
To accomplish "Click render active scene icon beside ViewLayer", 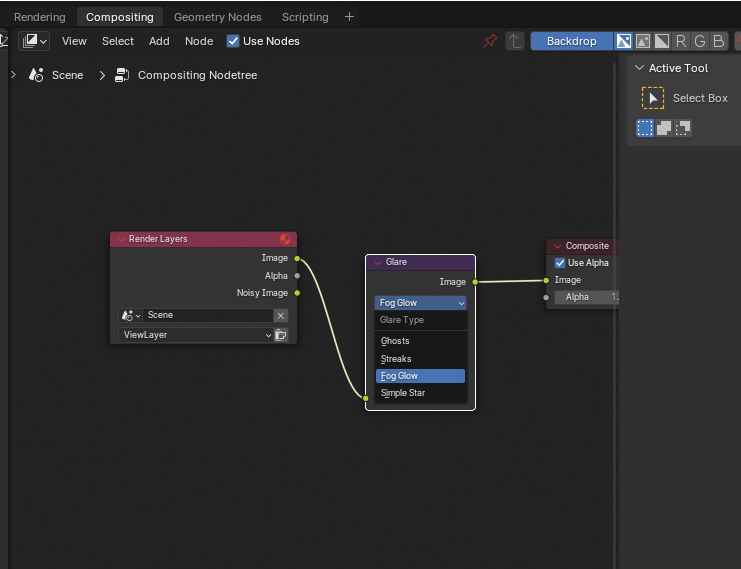I will pyautogui.click(x=281, y=335).
